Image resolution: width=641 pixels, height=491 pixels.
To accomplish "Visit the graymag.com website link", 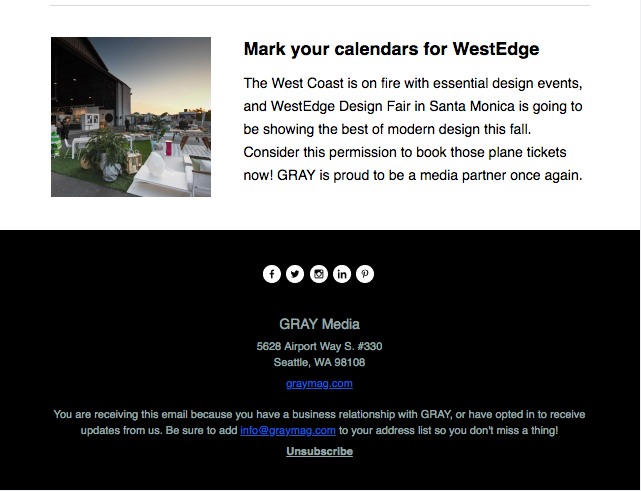I will 319,383.
